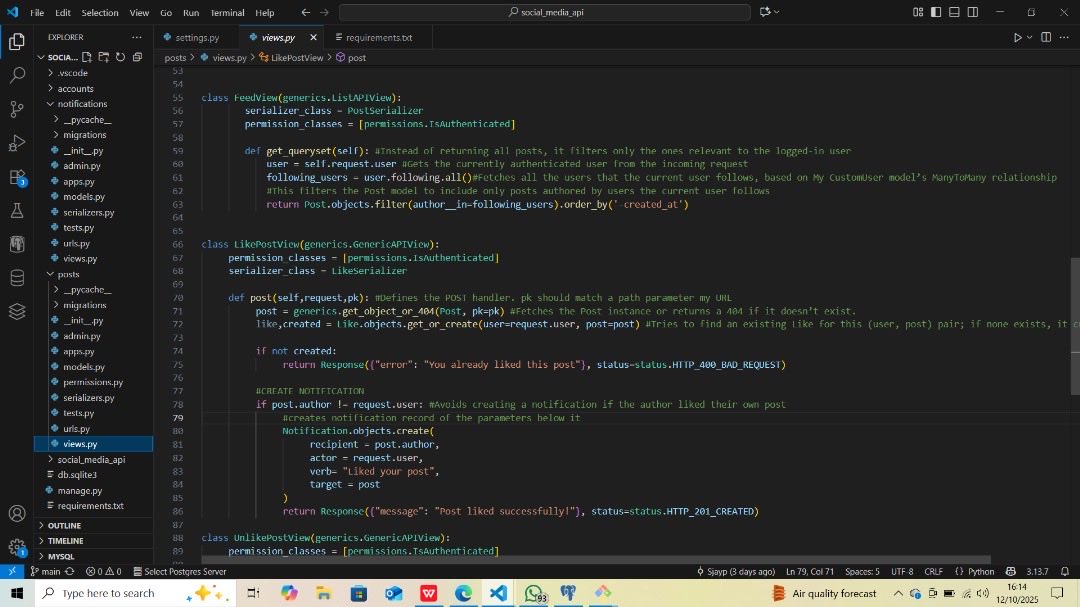
Task: Go back with the navigation arrow
Action: pyautogui.click(x=306, y=12)
